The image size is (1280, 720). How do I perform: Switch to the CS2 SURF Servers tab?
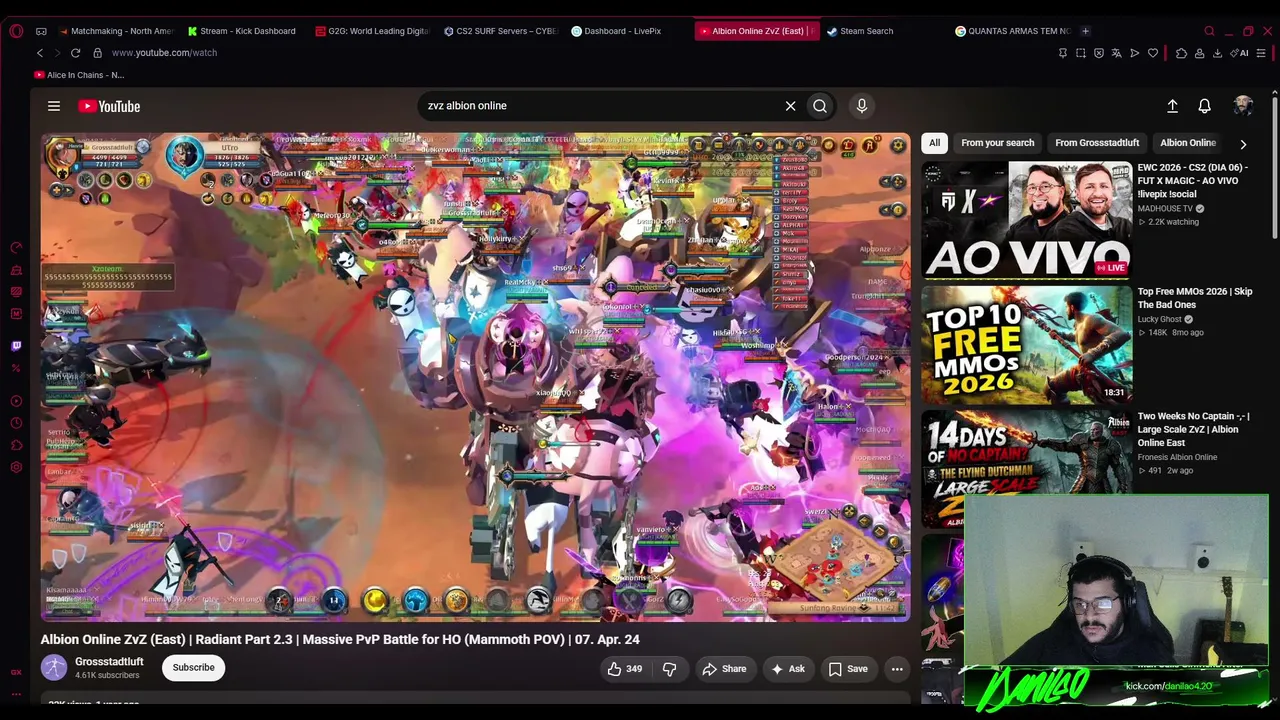click(x=500, y=31)
